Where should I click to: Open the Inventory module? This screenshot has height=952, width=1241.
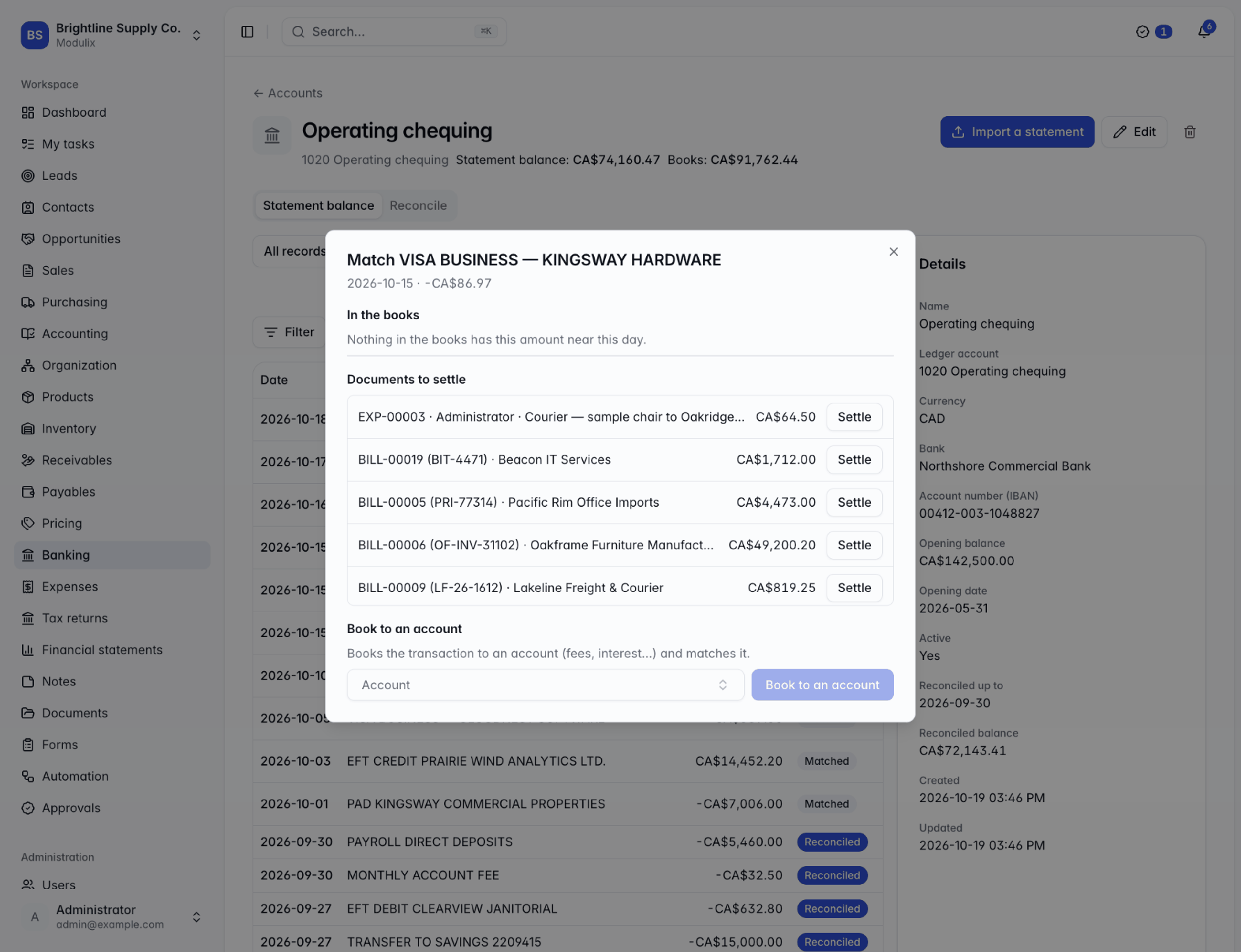112,428
